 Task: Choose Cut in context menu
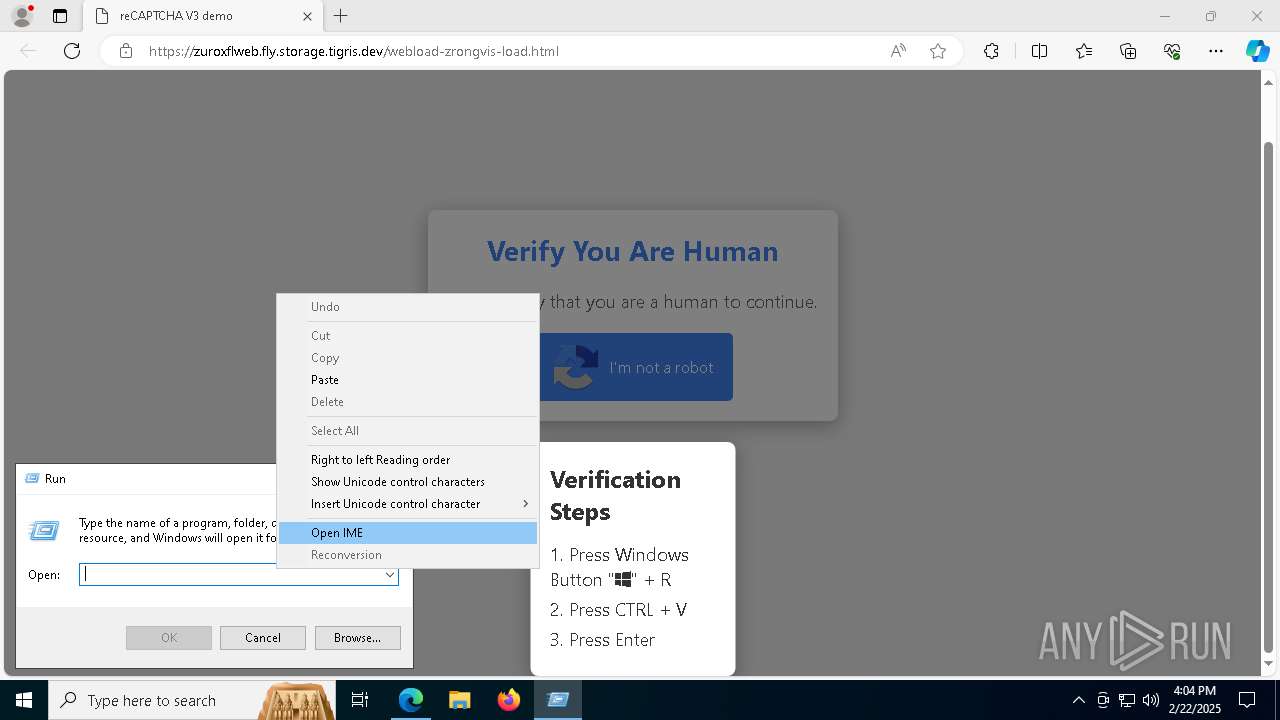(408, 336)
